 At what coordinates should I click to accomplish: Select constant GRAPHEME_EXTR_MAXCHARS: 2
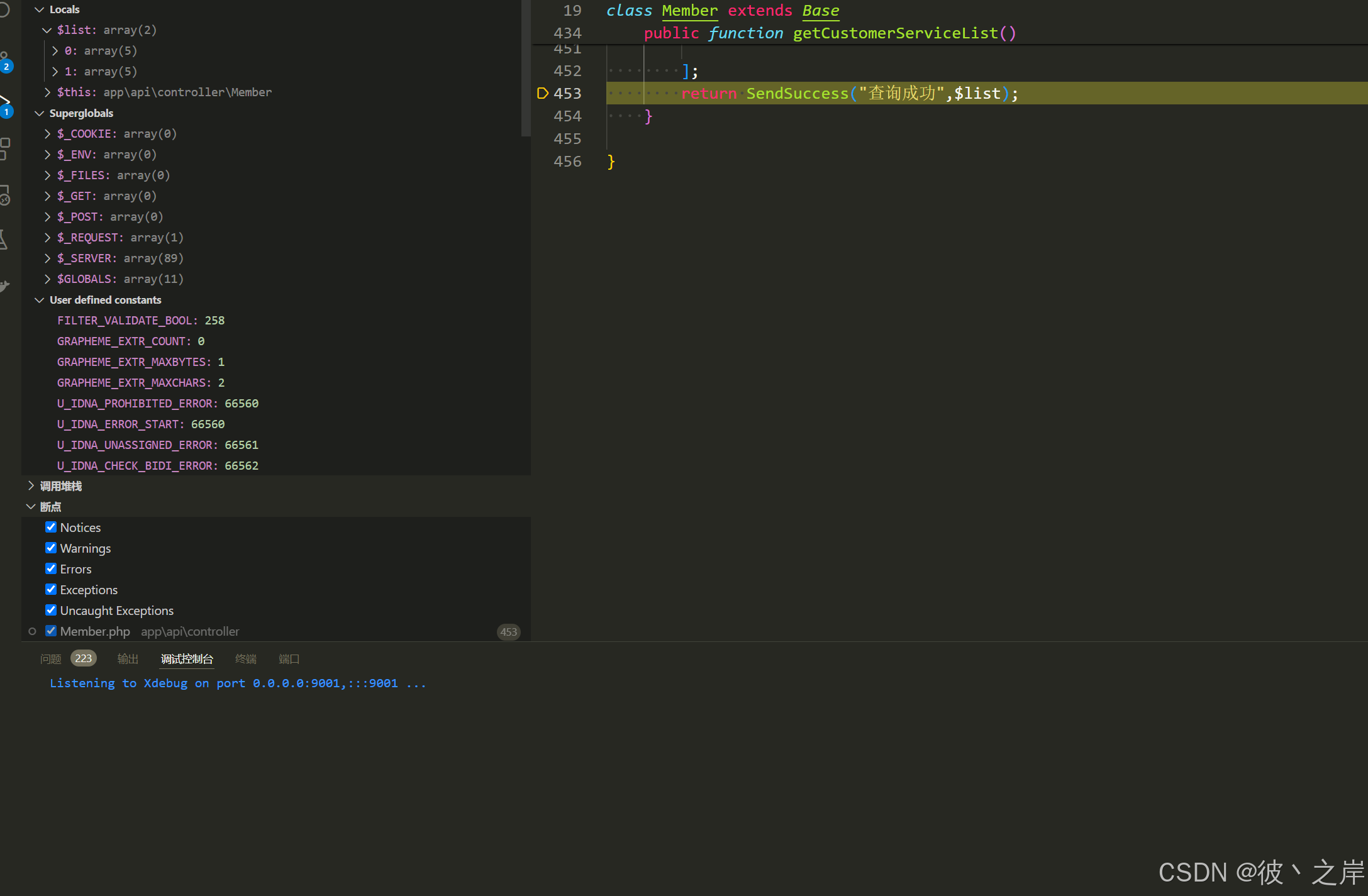(141, 383)
